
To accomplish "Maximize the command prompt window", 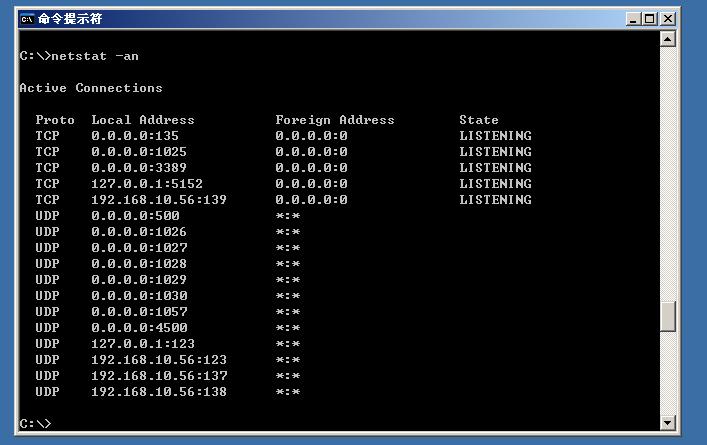I will pyautogui.click(x=650, y=19).
